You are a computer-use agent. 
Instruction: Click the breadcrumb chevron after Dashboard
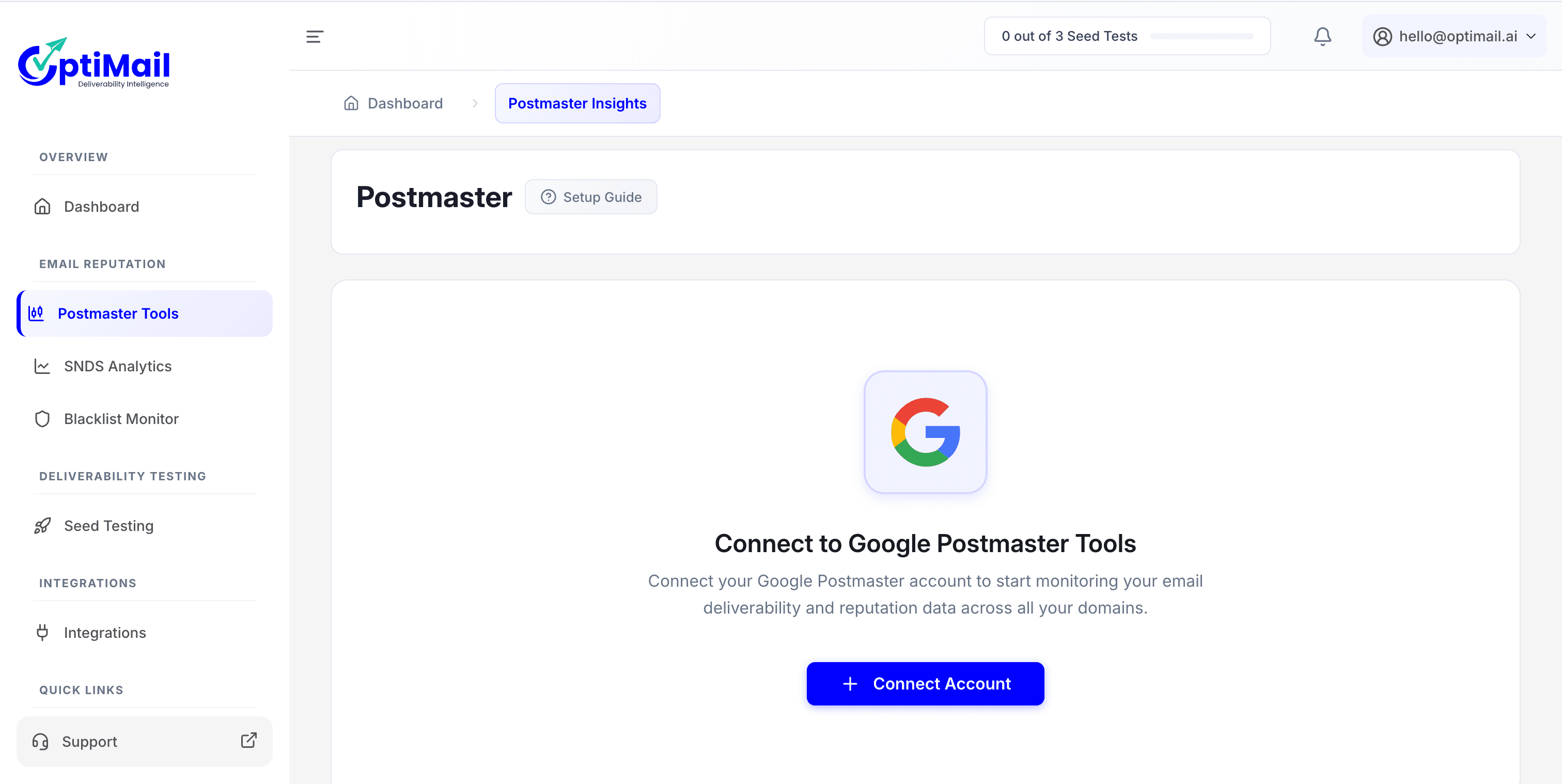tap(475, 103)
